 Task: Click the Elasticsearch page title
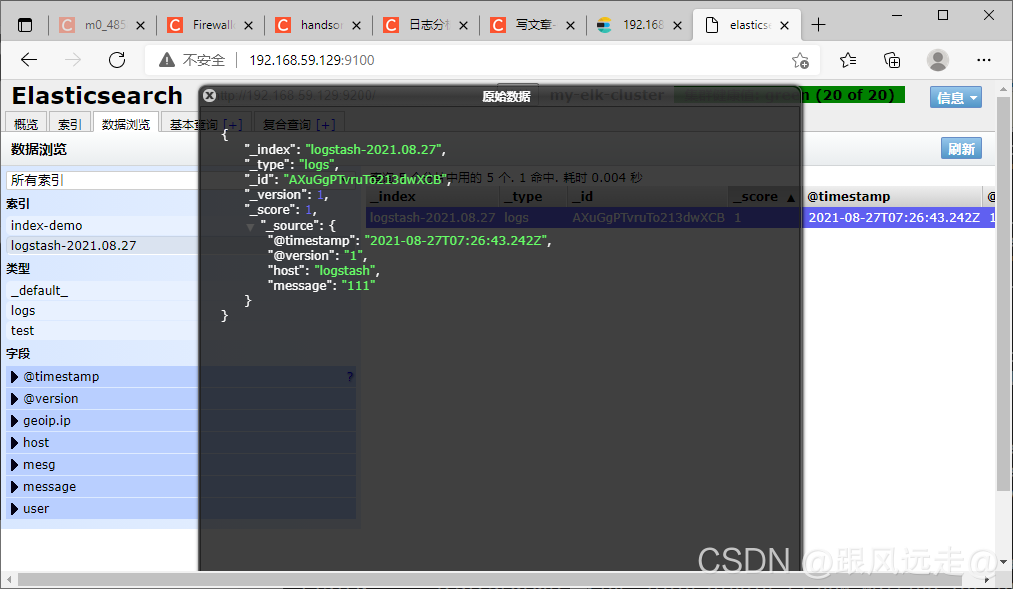[97, 96]
